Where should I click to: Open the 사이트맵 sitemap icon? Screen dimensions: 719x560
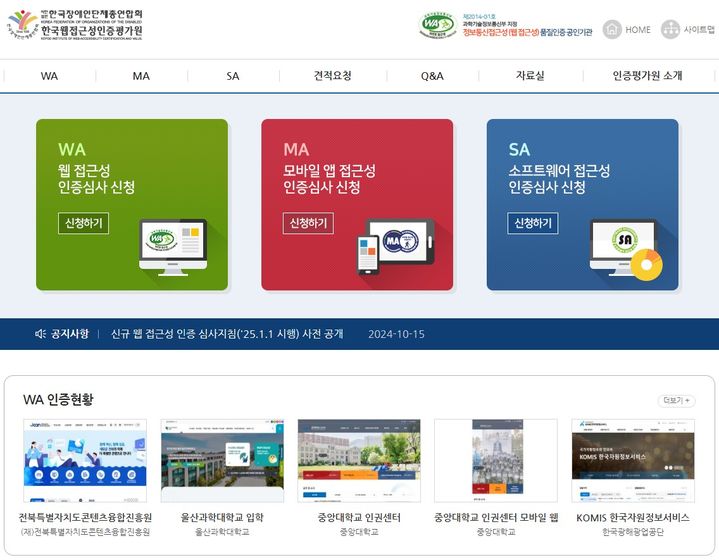point(670,29)
